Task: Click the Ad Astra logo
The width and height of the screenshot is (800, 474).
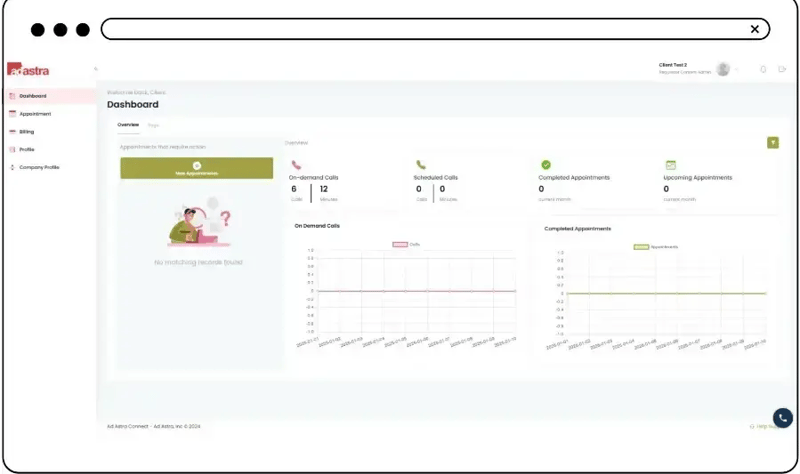Action: click(28, 70)
